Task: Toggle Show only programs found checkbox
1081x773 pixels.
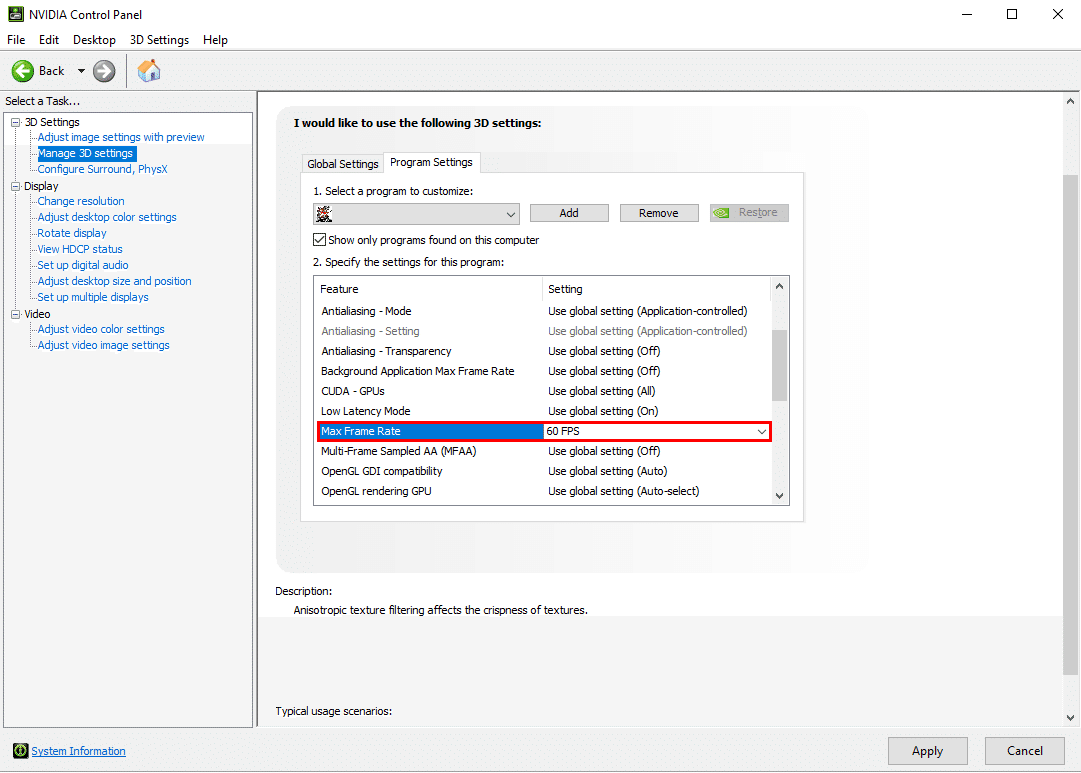Action: (319, 240)
